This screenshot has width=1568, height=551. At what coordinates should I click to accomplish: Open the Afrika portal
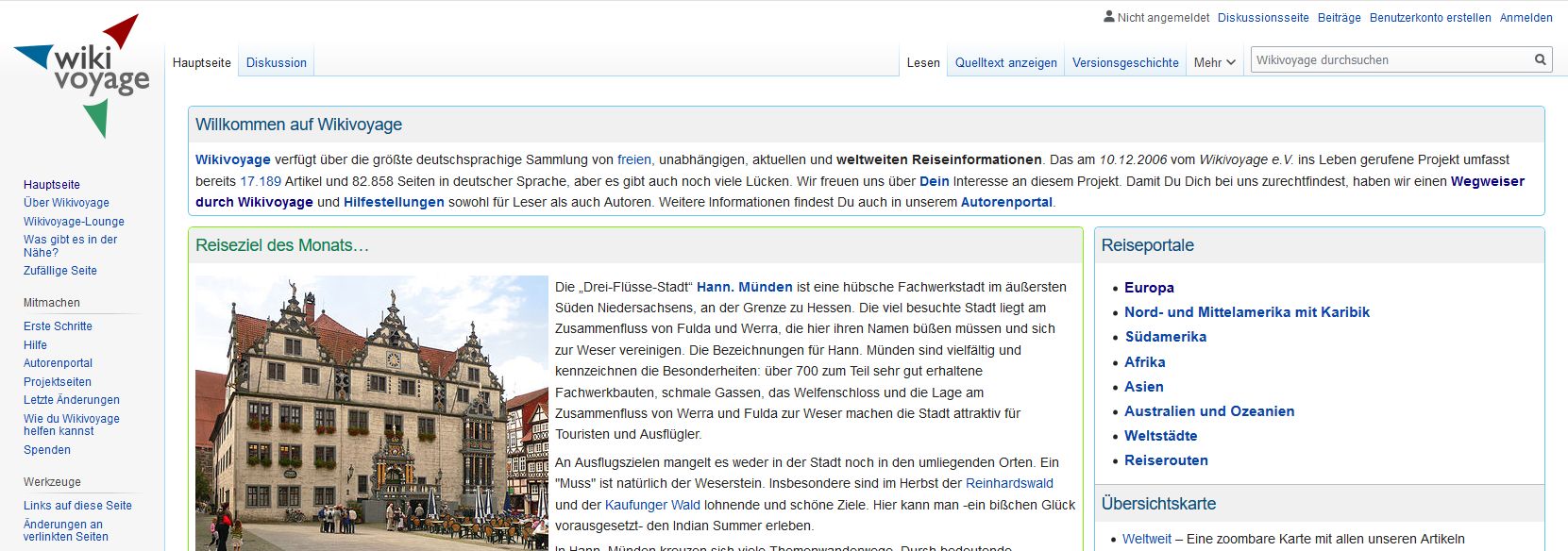tap(1145, 362)
